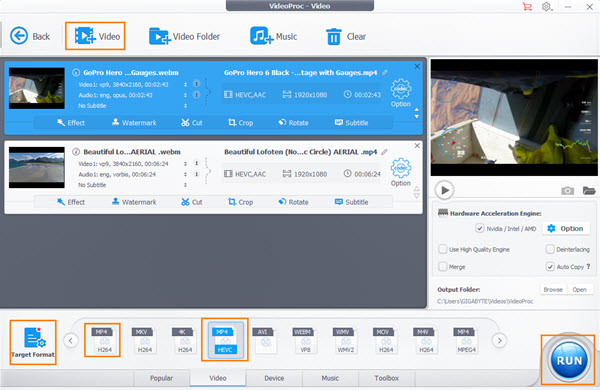Open Subtitle for GoPro Hero video

pos(351,122)
